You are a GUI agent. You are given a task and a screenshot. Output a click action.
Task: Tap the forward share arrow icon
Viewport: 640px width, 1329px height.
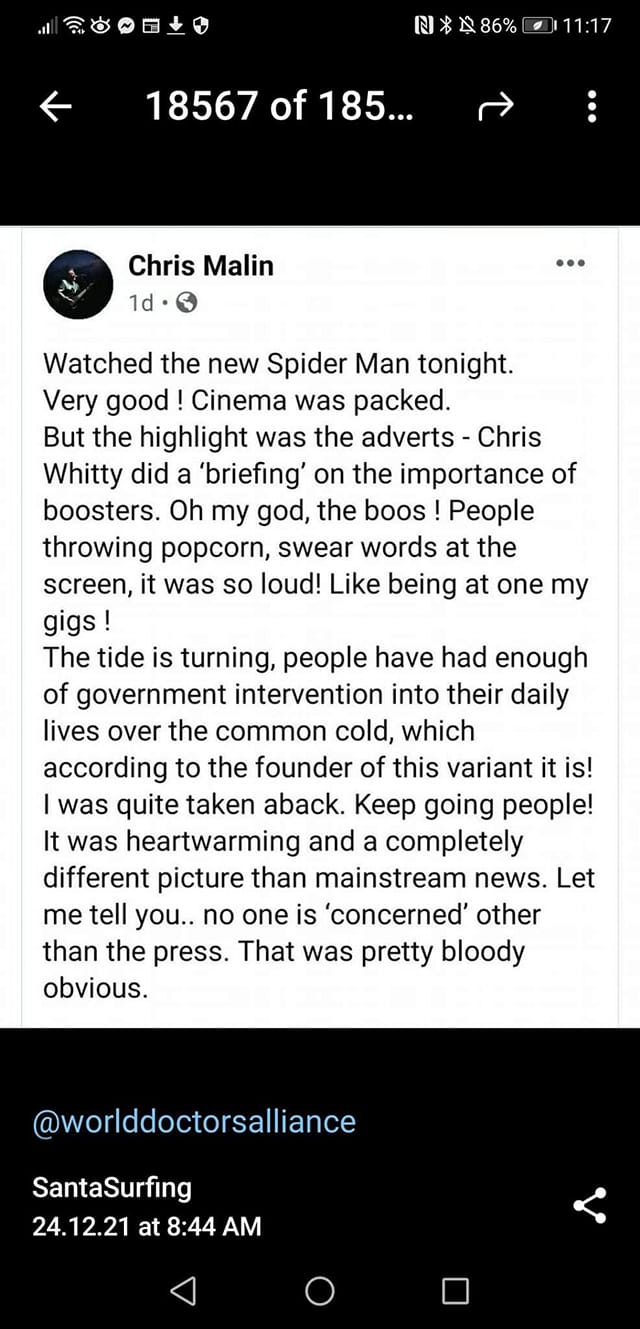pos(496,106)
